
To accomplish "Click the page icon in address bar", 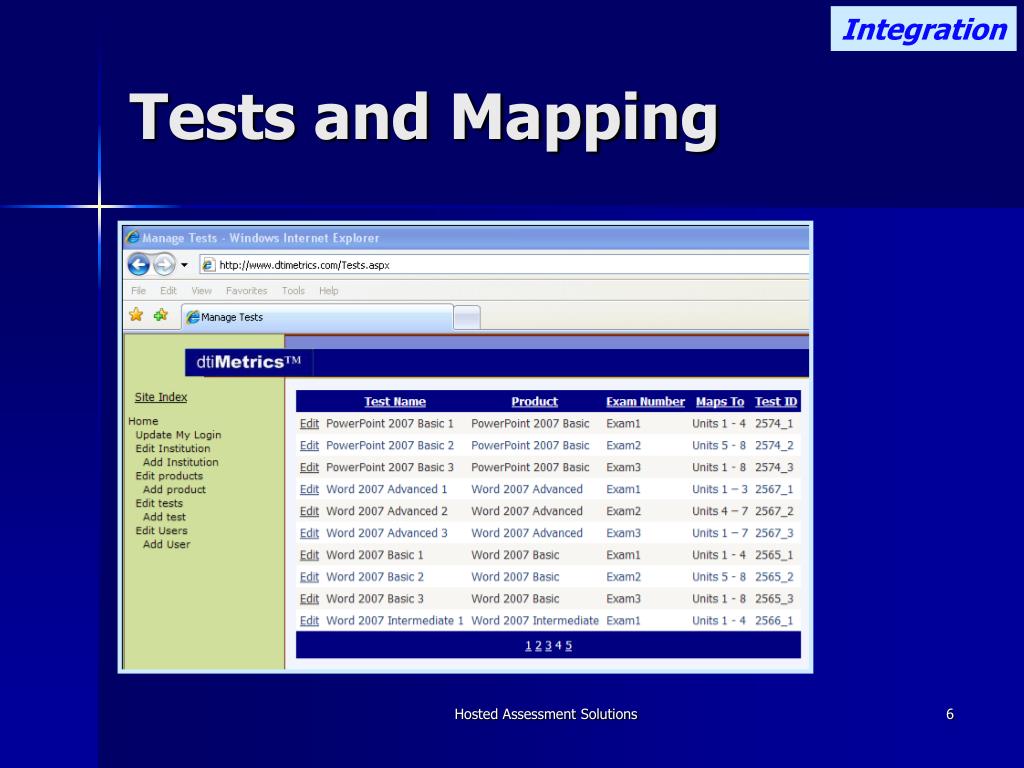I will 208,264.
